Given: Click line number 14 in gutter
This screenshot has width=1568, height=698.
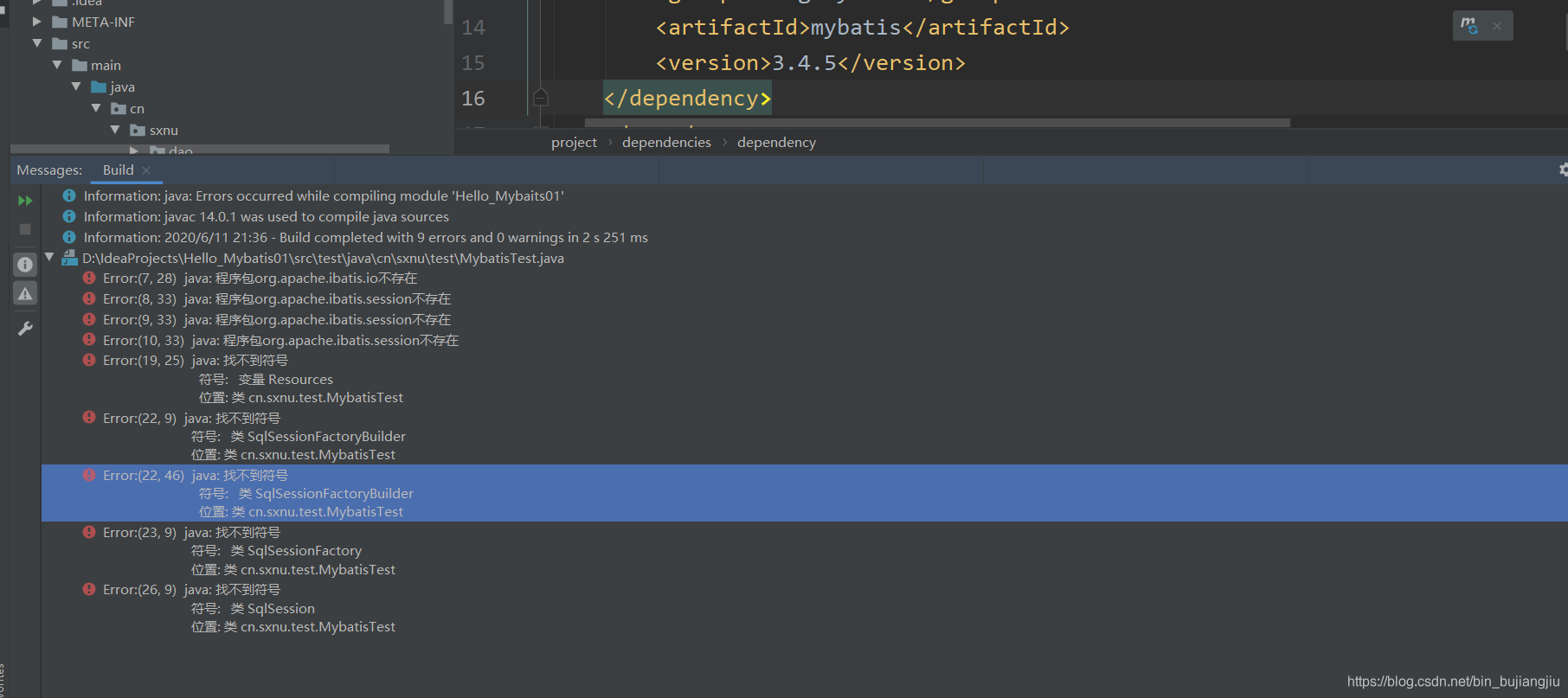Looking at the screenshot, I should tap(473, 28).
